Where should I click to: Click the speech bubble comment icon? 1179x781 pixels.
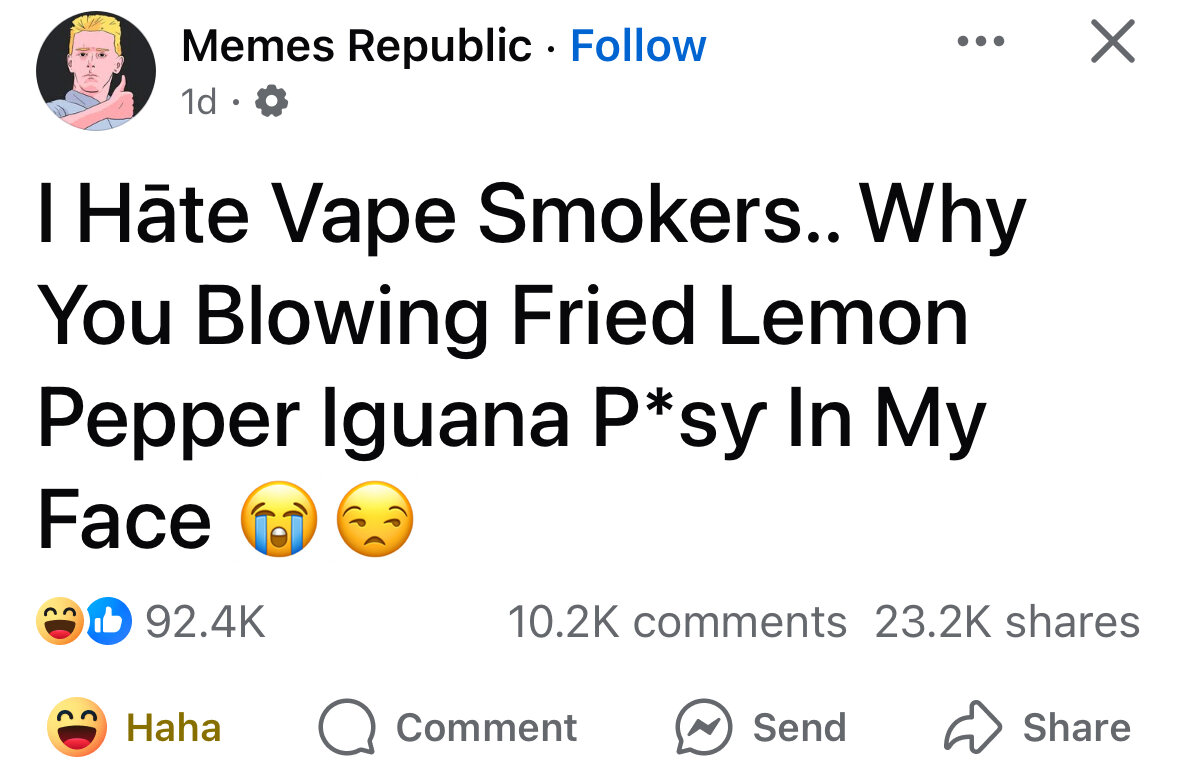pyautogui.click(x=347, y=727)
